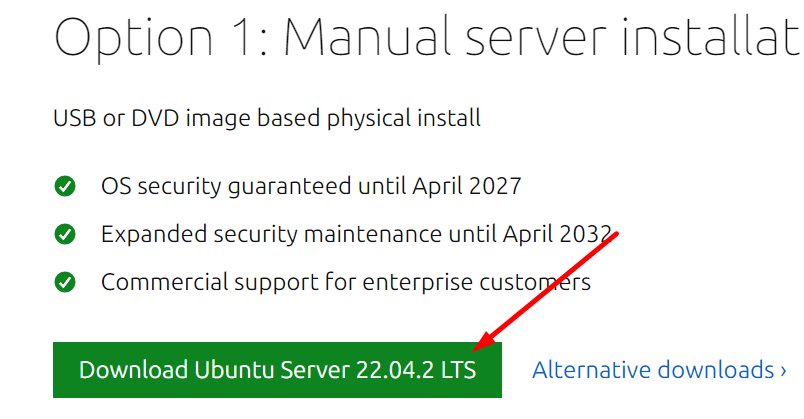Click the word 'Download' on green button
The width and height of the screenshot is (804, 419).
point(133,370)
